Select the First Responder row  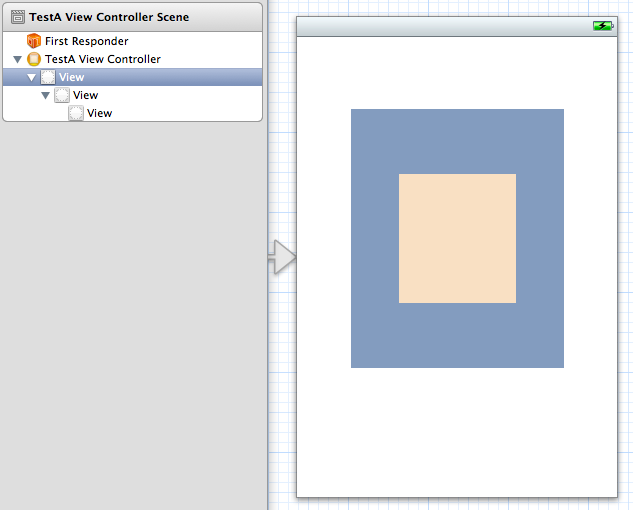[x=132, y=41]
